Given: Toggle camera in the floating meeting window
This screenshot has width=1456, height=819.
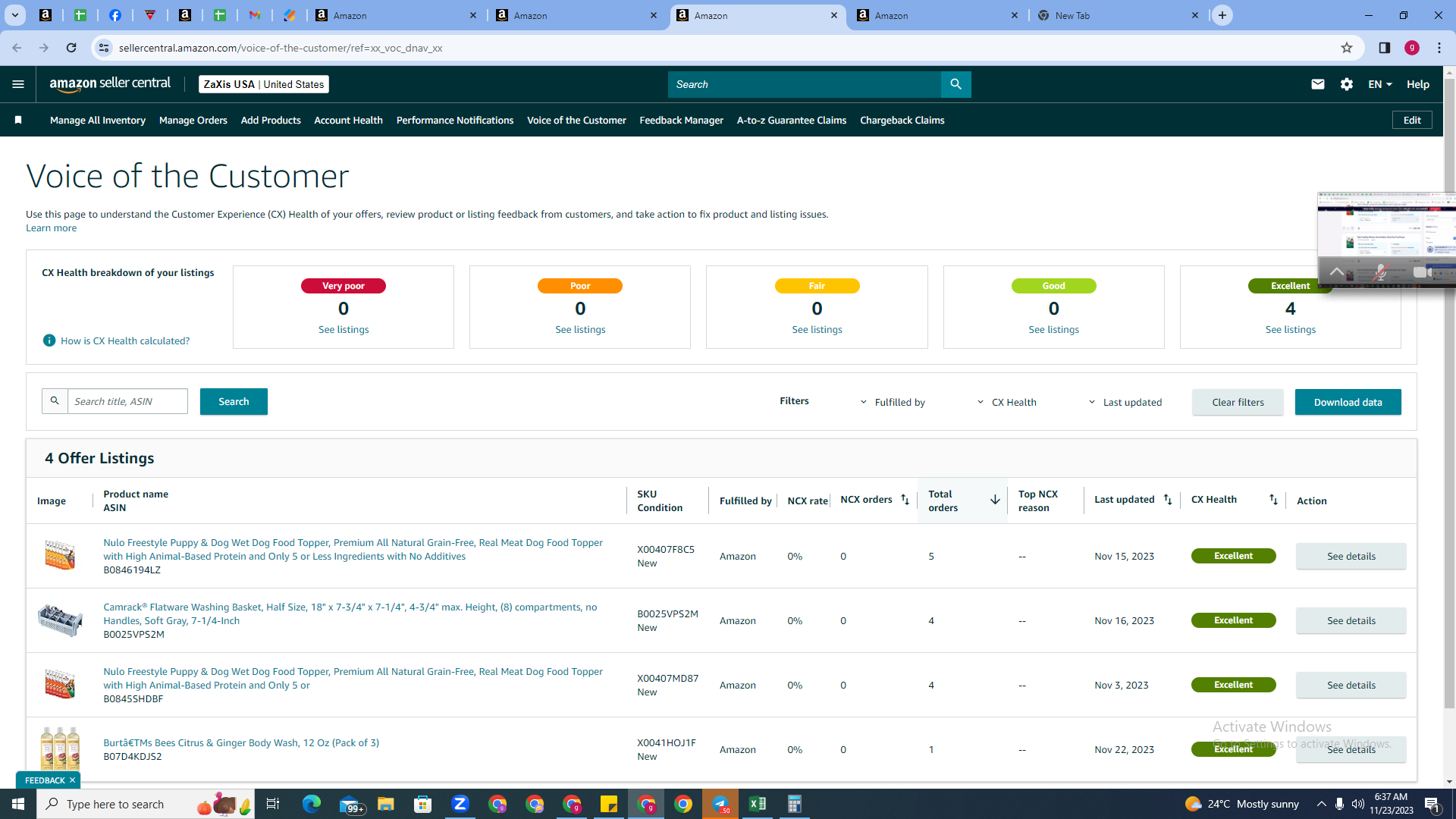Looking at the screenshot, I should pyautogui.click(x=1423, y=271).
